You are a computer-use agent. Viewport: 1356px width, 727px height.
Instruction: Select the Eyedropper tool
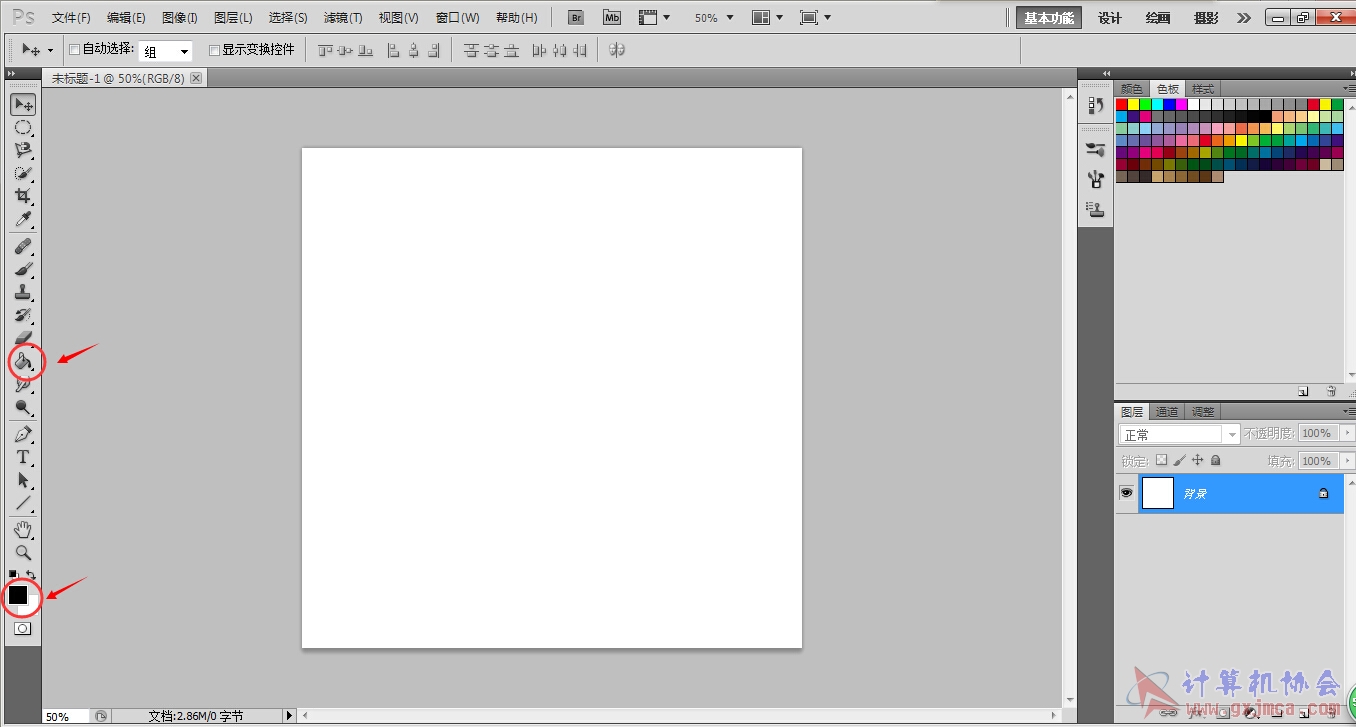[x=23, y=219]
